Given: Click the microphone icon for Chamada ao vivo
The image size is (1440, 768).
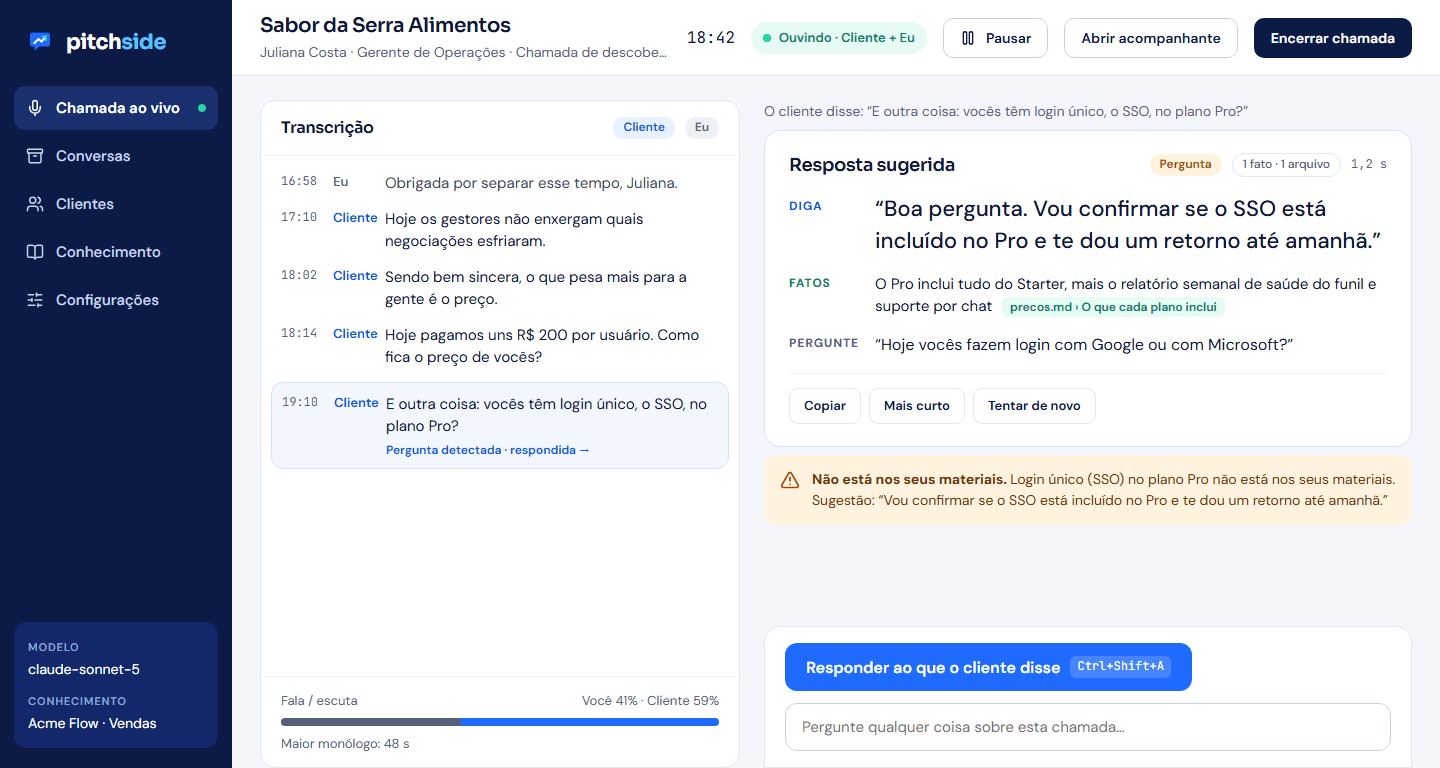Looking at the screenshot, I should (x=35, y=108).
